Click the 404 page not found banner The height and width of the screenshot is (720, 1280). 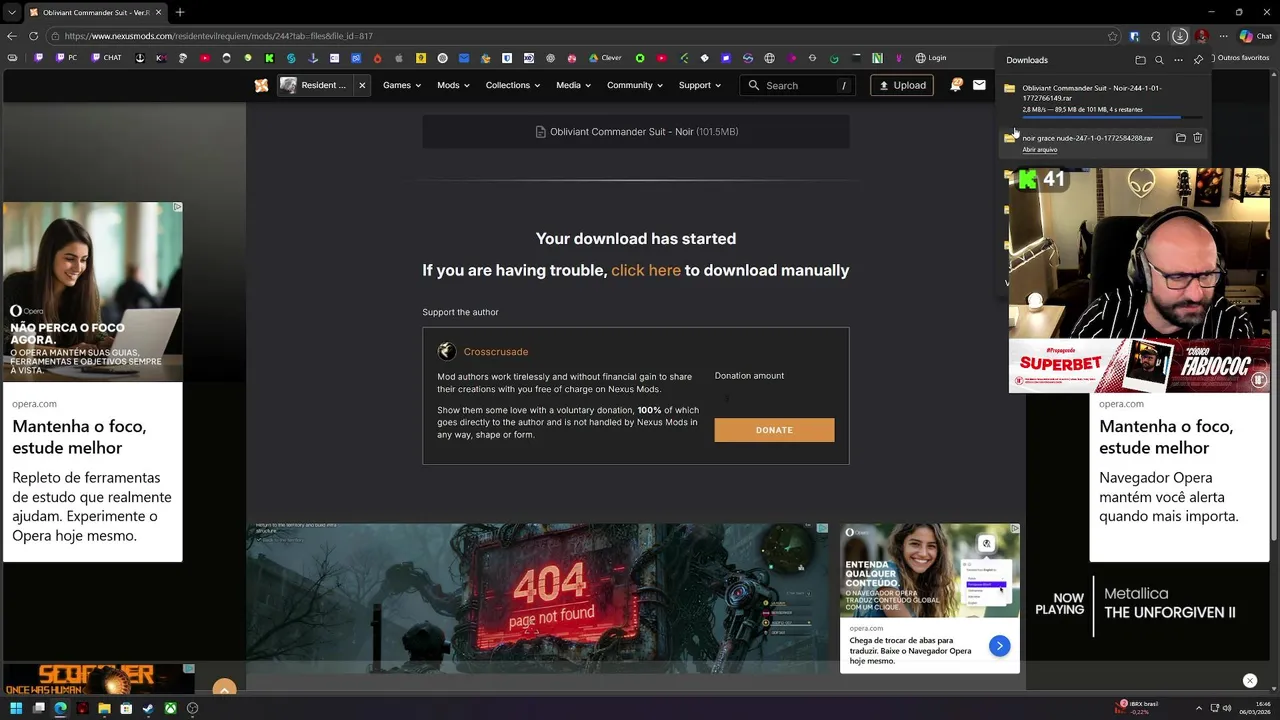click(537, 598)
